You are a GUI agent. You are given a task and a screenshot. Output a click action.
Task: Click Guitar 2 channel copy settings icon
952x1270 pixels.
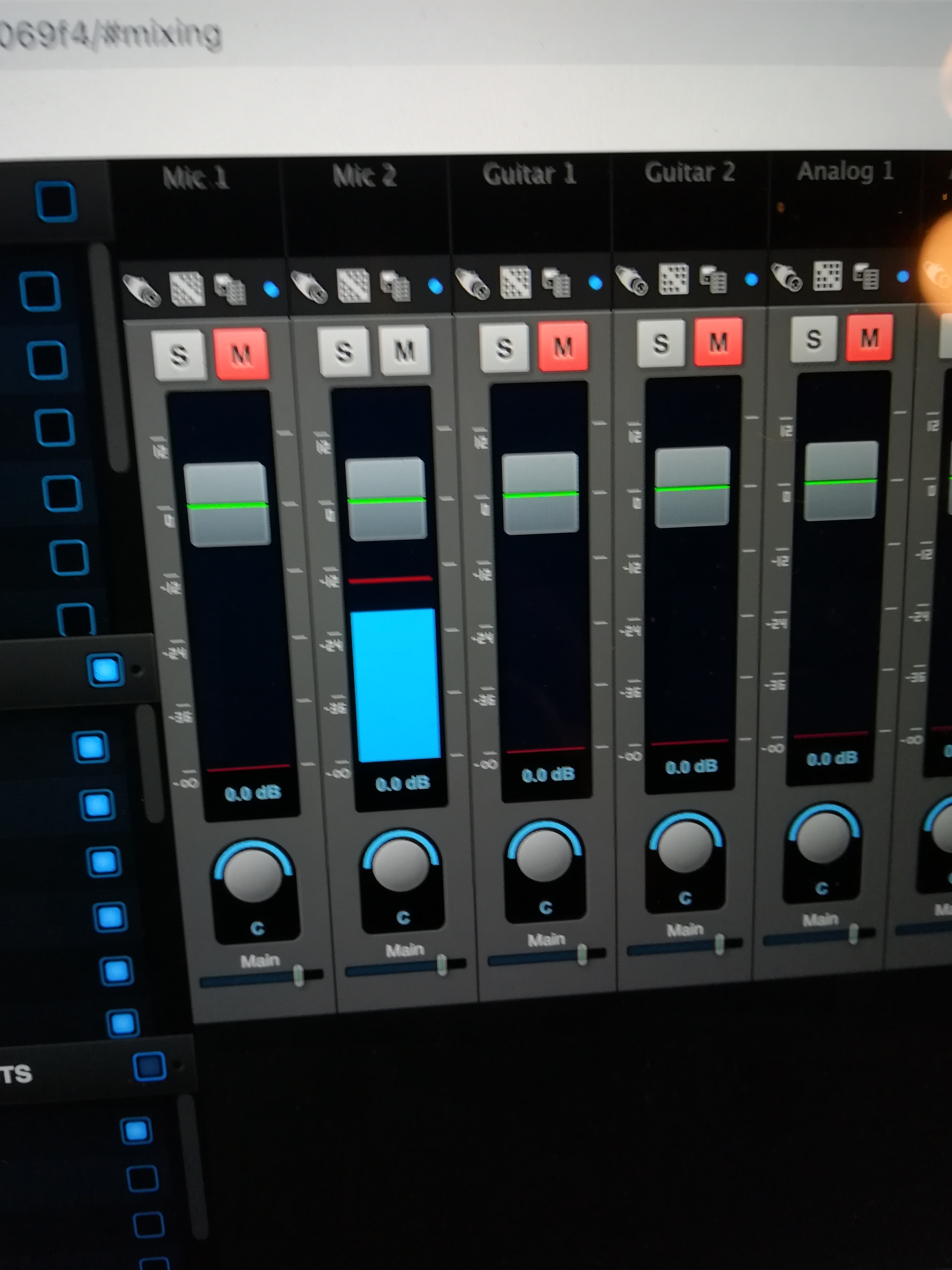[713, 280]
